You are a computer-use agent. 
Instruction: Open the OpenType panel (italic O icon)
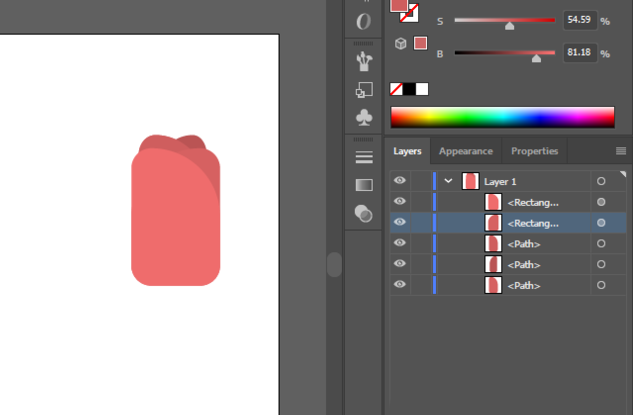363,21
